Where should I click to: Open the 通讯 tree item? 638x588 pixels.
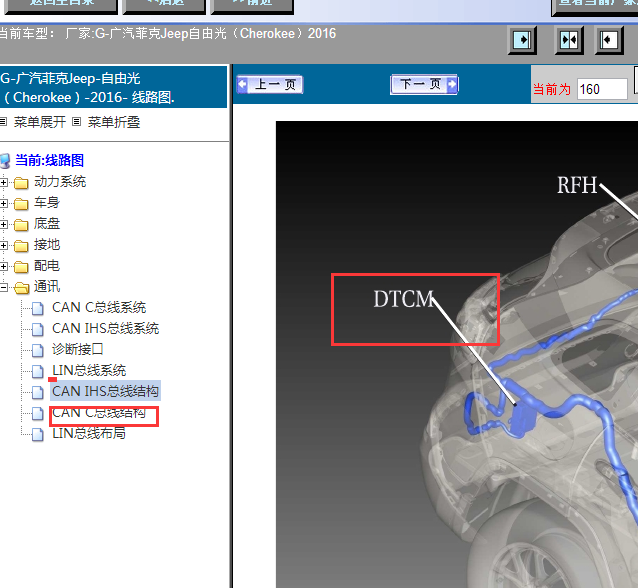[47, 286]
